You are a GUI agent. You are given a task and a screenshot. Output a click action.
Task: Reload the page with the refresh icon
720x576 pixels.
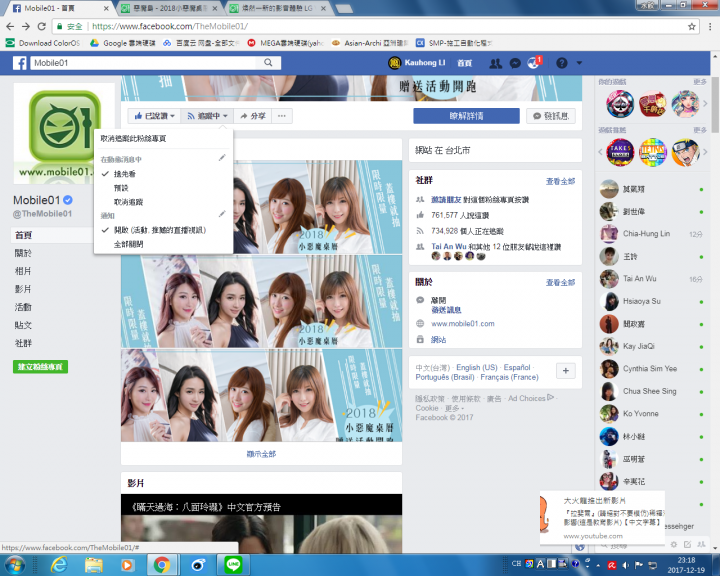41,26
